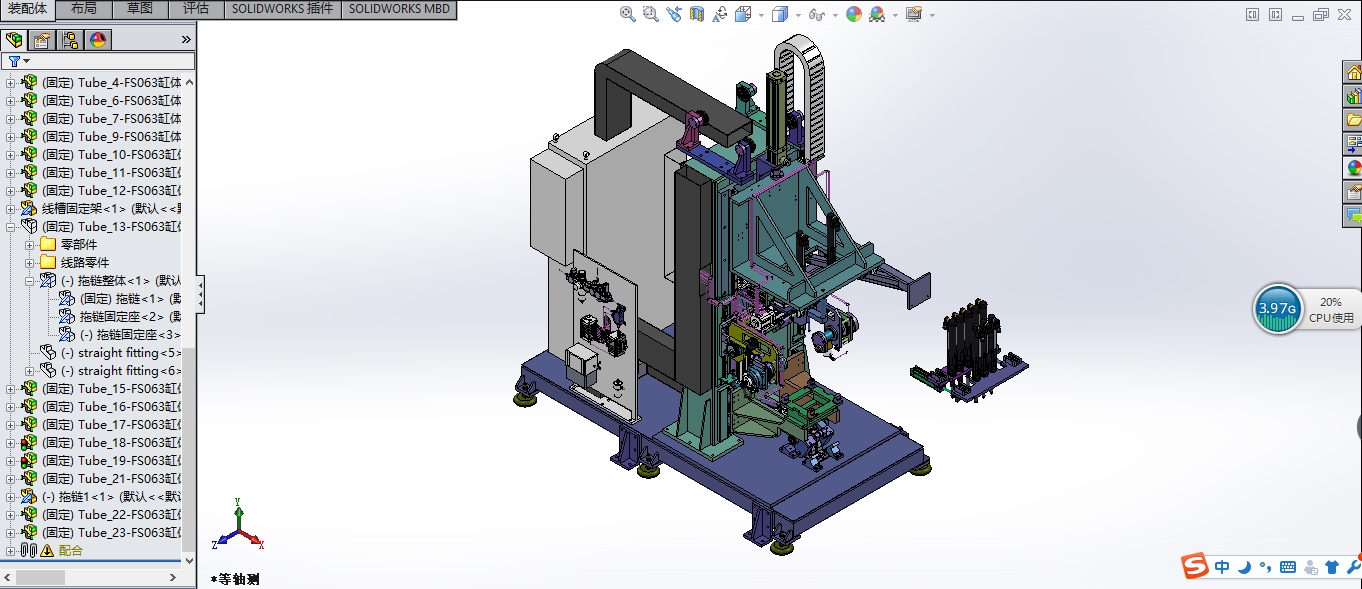Click the Zoom to Fit icon
Screen dimensions: 1362x589
point(627,14)
